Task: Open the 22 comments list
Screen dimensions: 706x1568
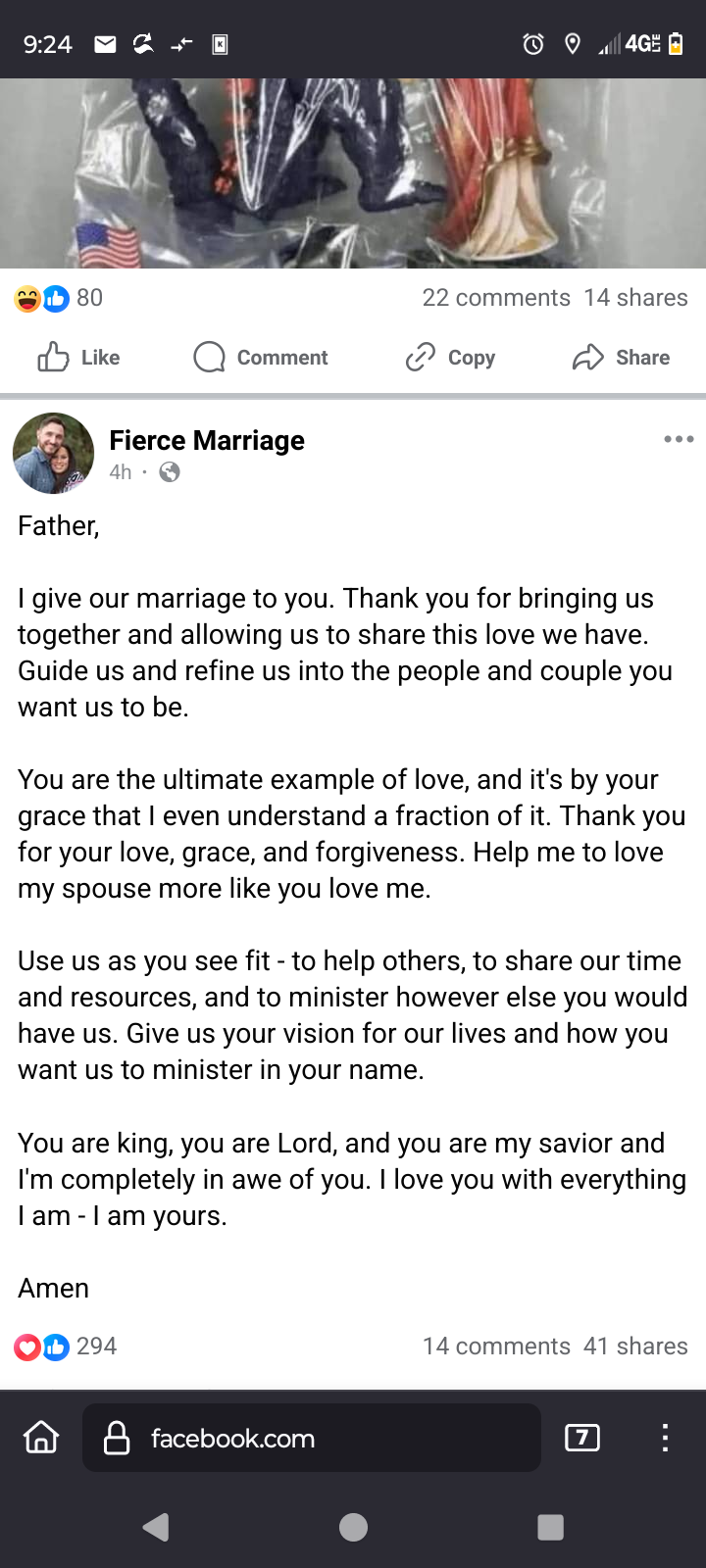Action: [x=496, y=298]
